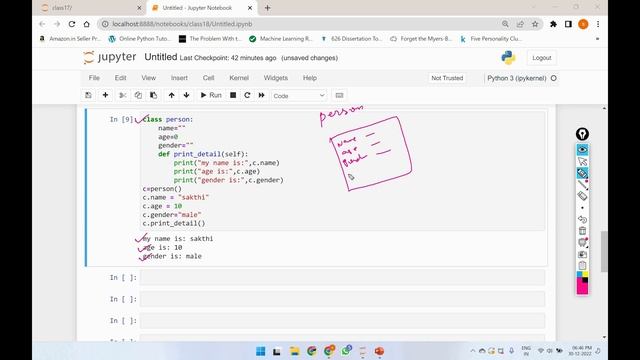This screenshot has height=360, width=640.
Task: Open the File menu
Action: click(94, 78)
